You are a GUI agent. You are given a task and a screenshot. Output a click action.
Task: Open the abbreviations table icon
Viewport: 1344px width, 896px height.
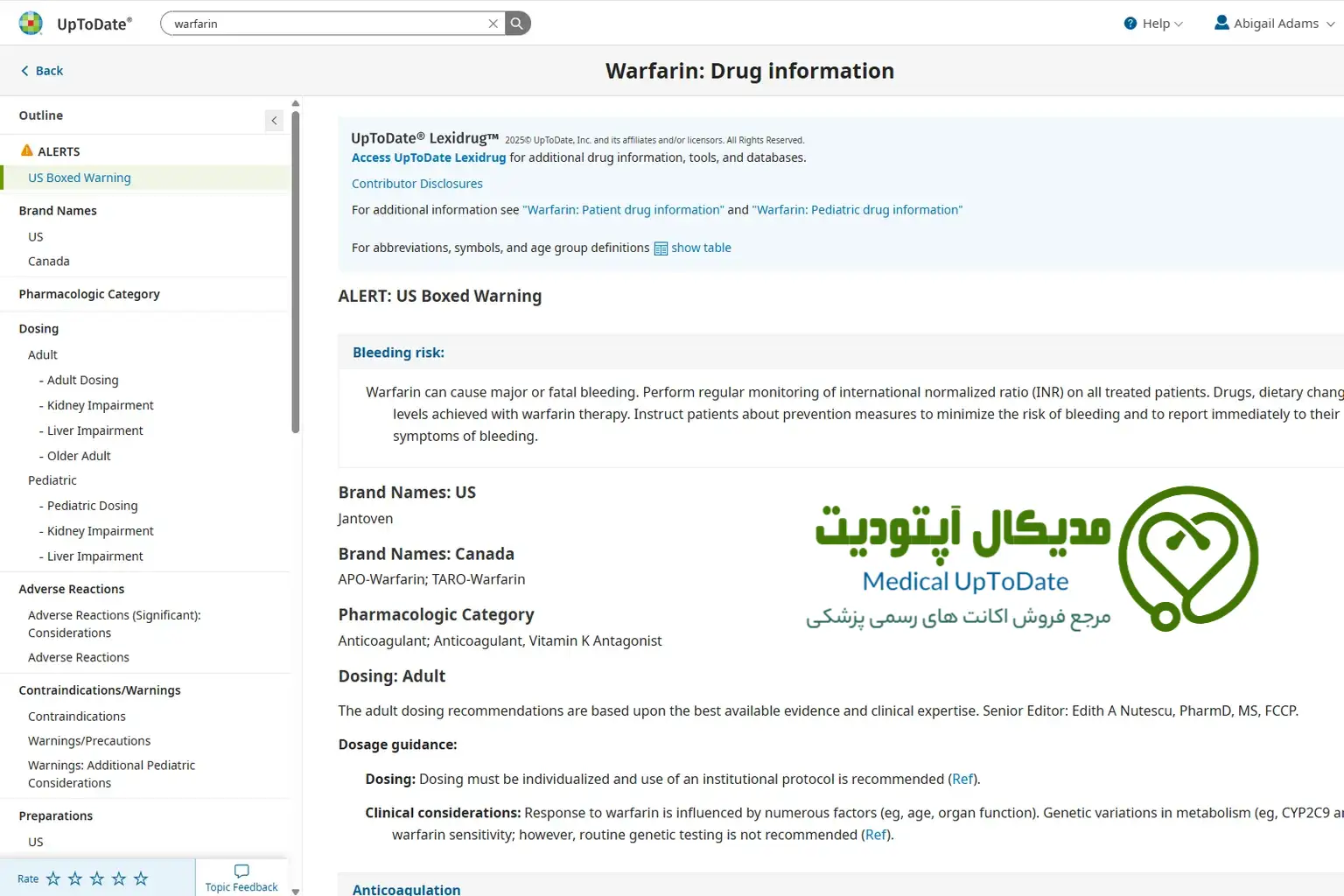tap(661, 248)
